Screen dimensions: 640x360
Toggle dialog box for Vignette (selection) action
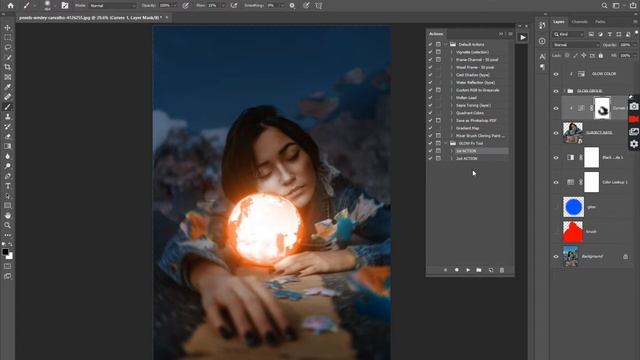click(x=438, y=52)
